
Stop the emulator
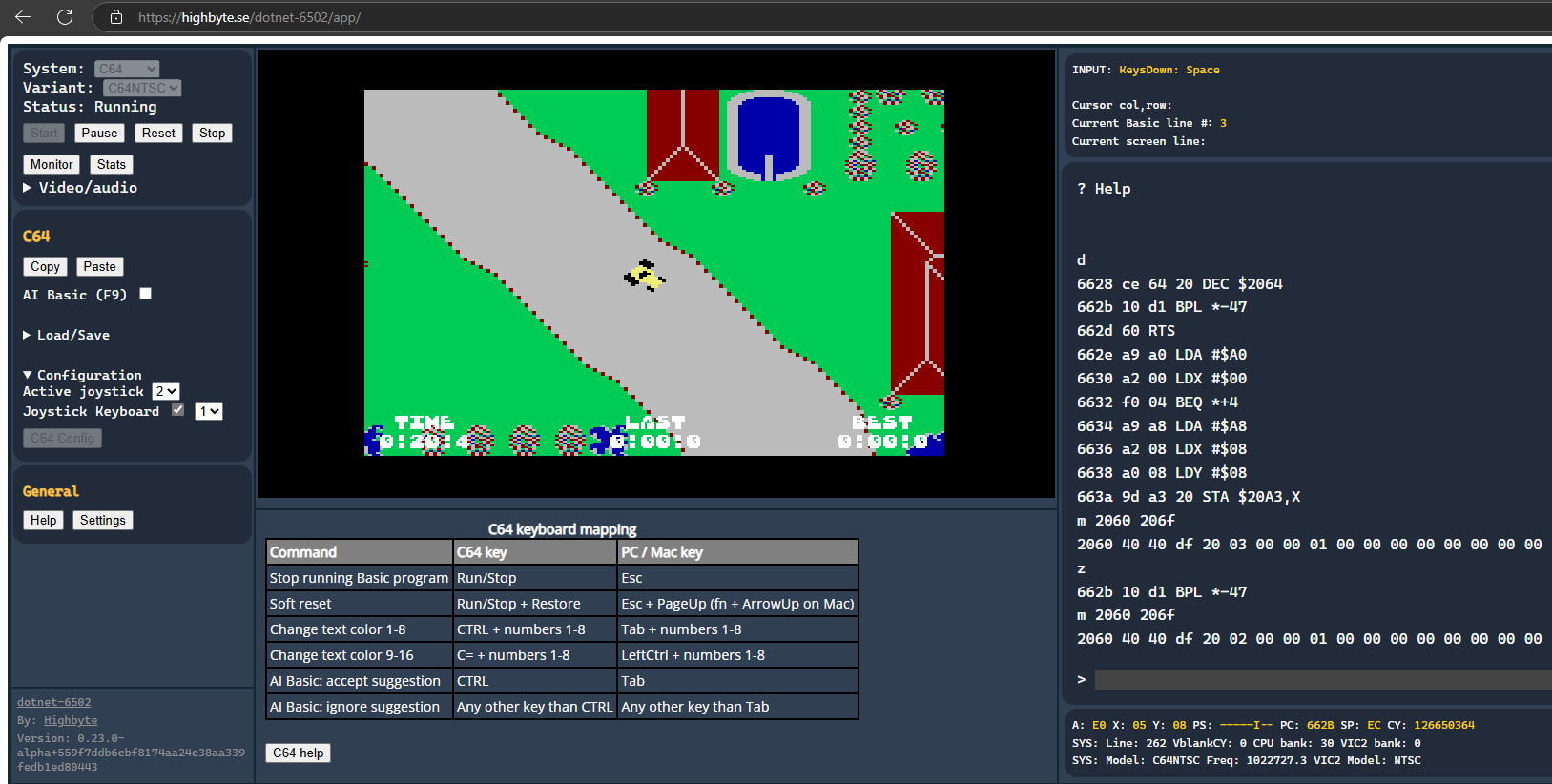pyautogui.click(x=213, y=134)
